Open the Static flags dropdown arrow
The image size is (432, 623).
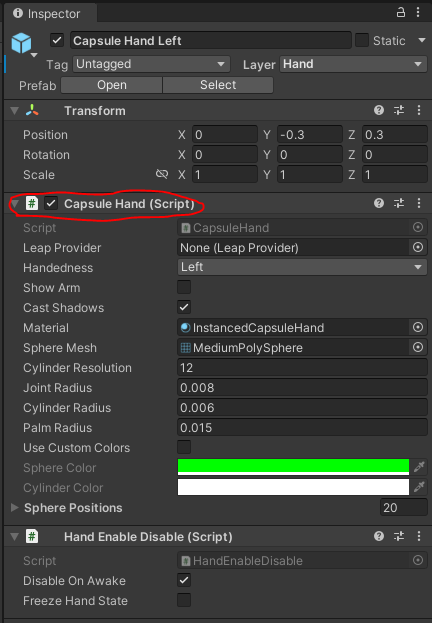coord(422,40)
